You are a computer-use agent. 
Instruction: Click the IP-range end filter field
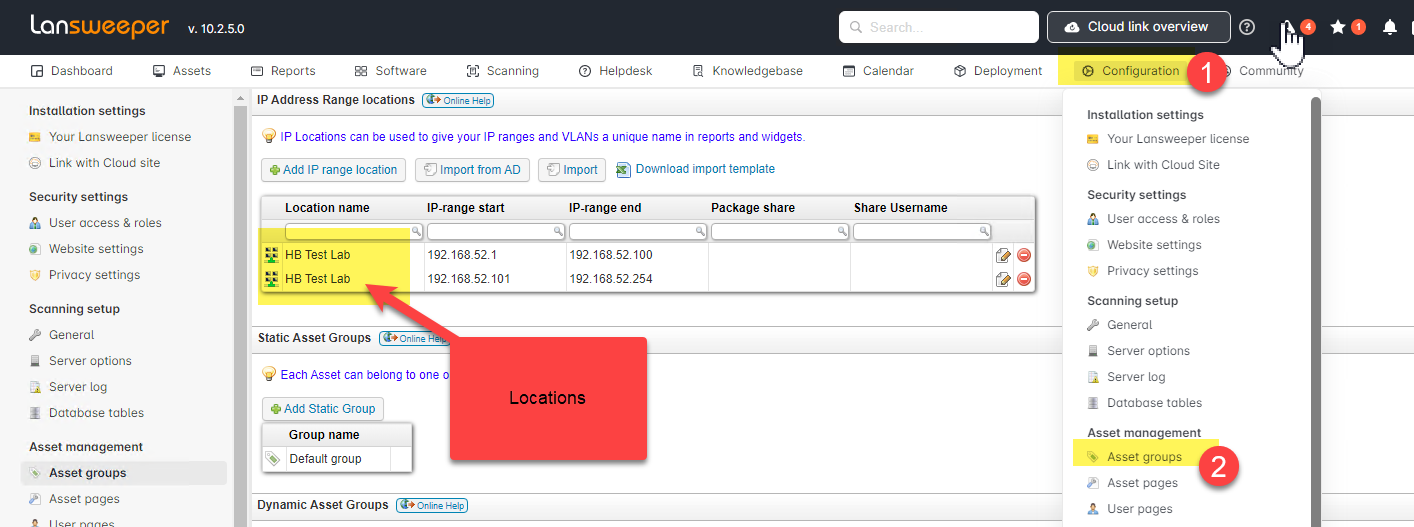tap(638, 231)
